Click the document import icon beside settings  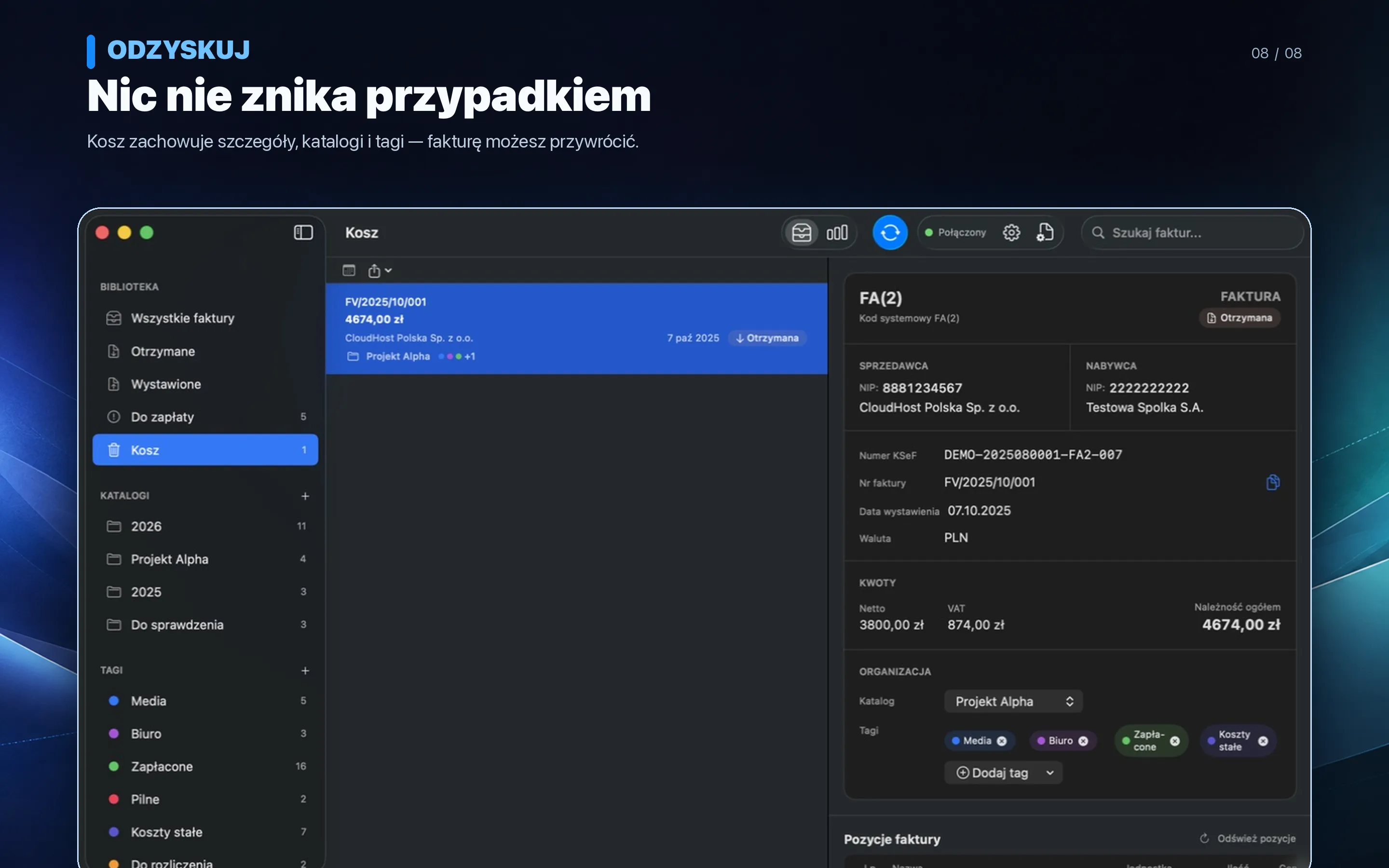[1045, 232]
